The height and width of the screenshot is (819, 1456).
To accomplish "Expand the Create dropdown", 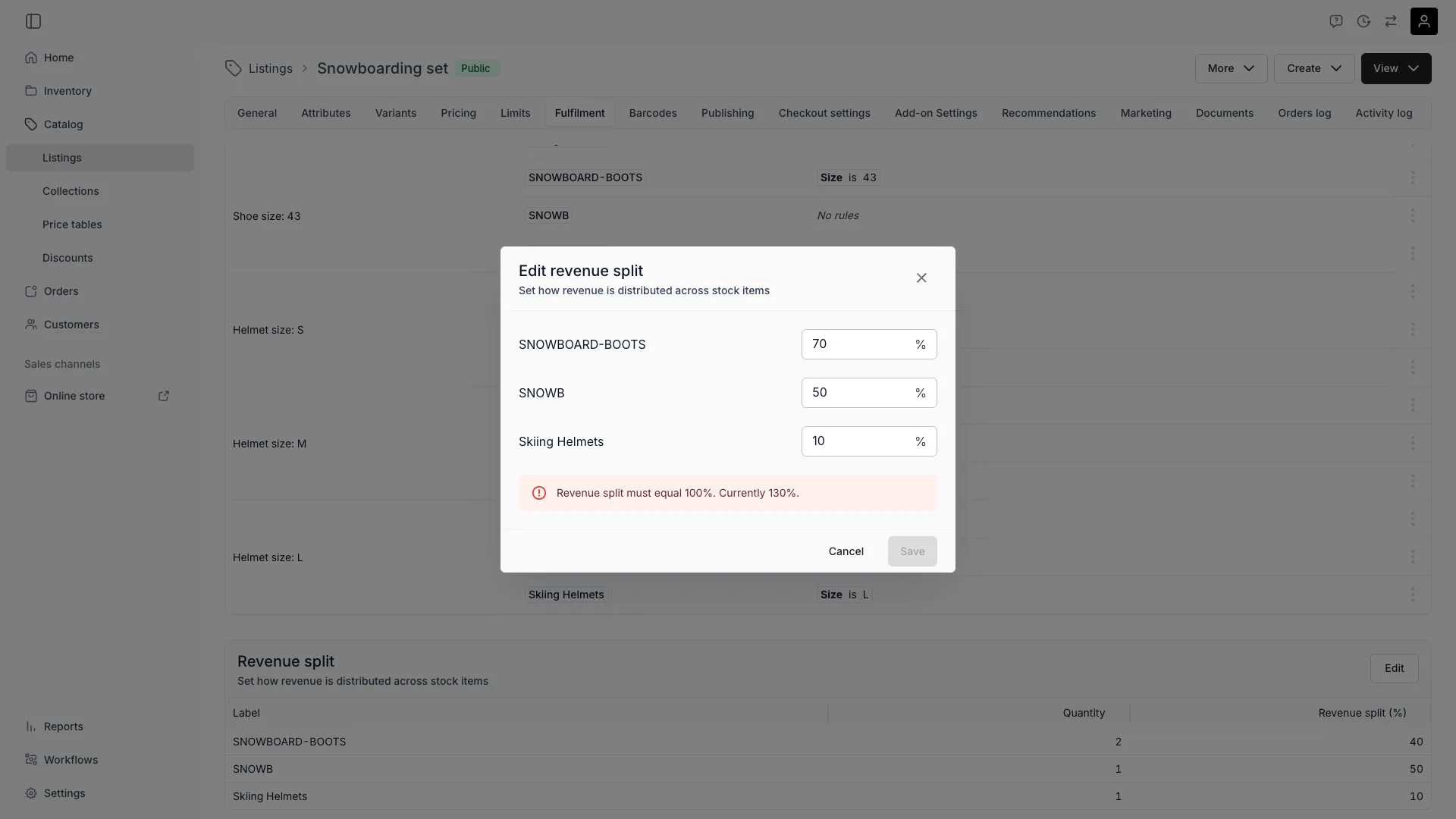I will [1314, 68].
